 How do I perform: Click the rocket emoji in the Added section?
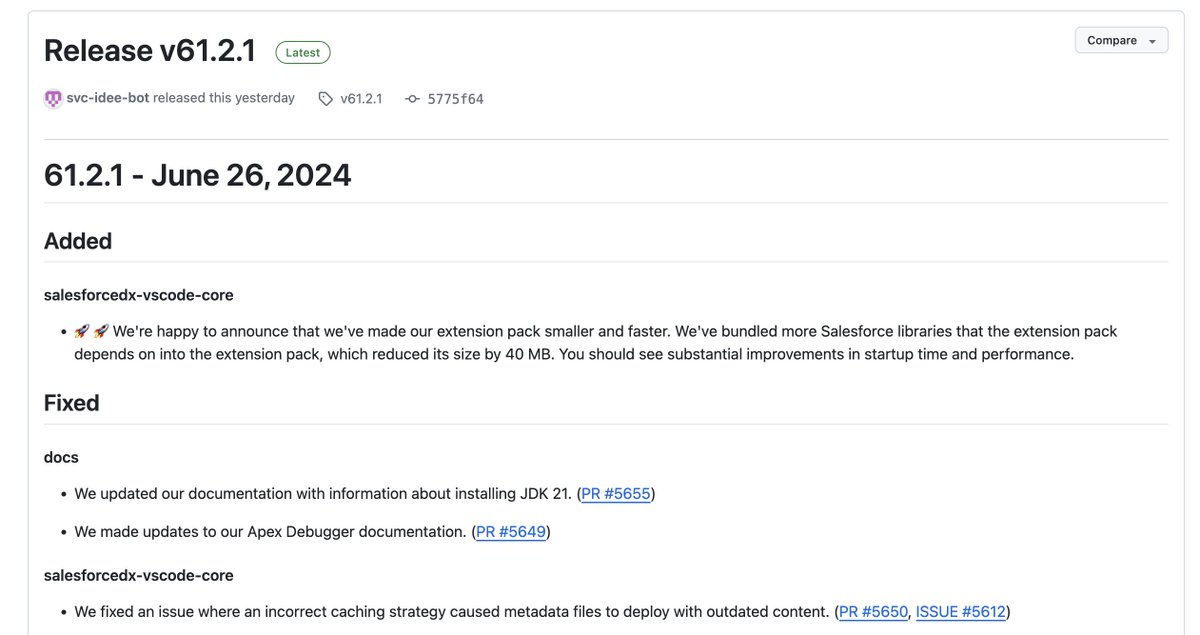(82, 330)
